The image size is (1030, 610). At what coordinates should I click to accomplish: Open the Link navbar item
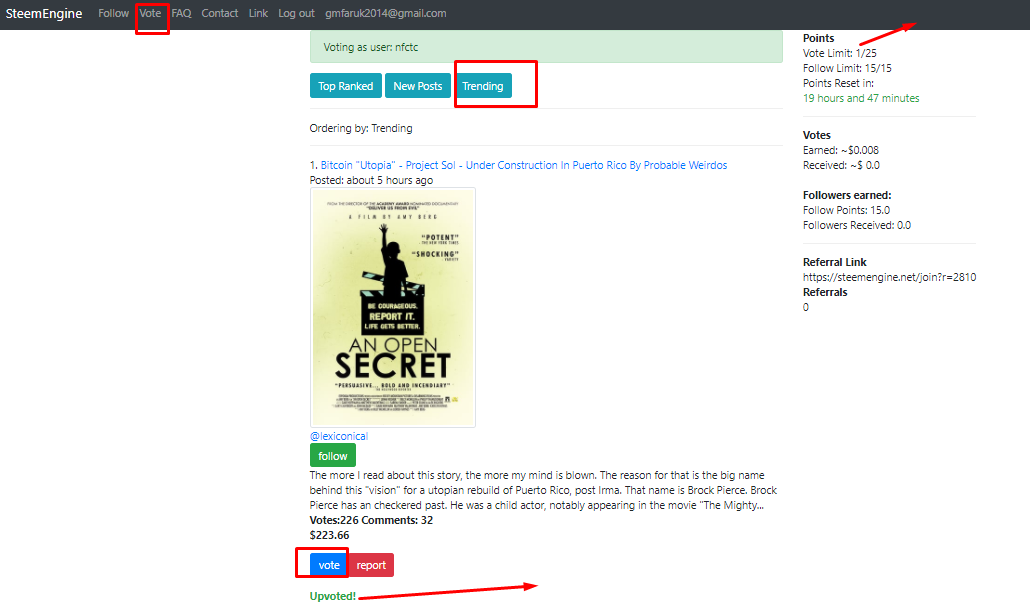point(258,13)
